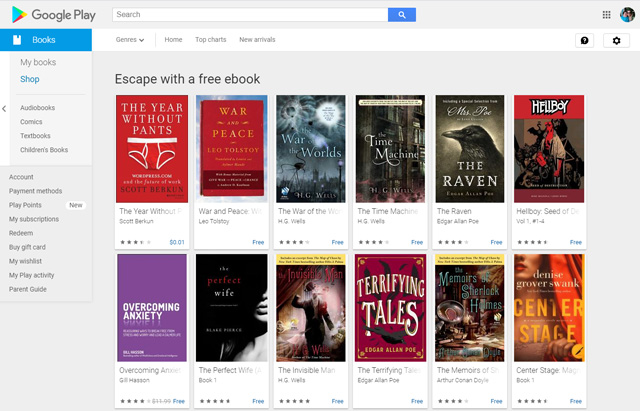Open the Hellboy comic cover
The width and height of the screenshot is (640, 411).
[549, 149]
